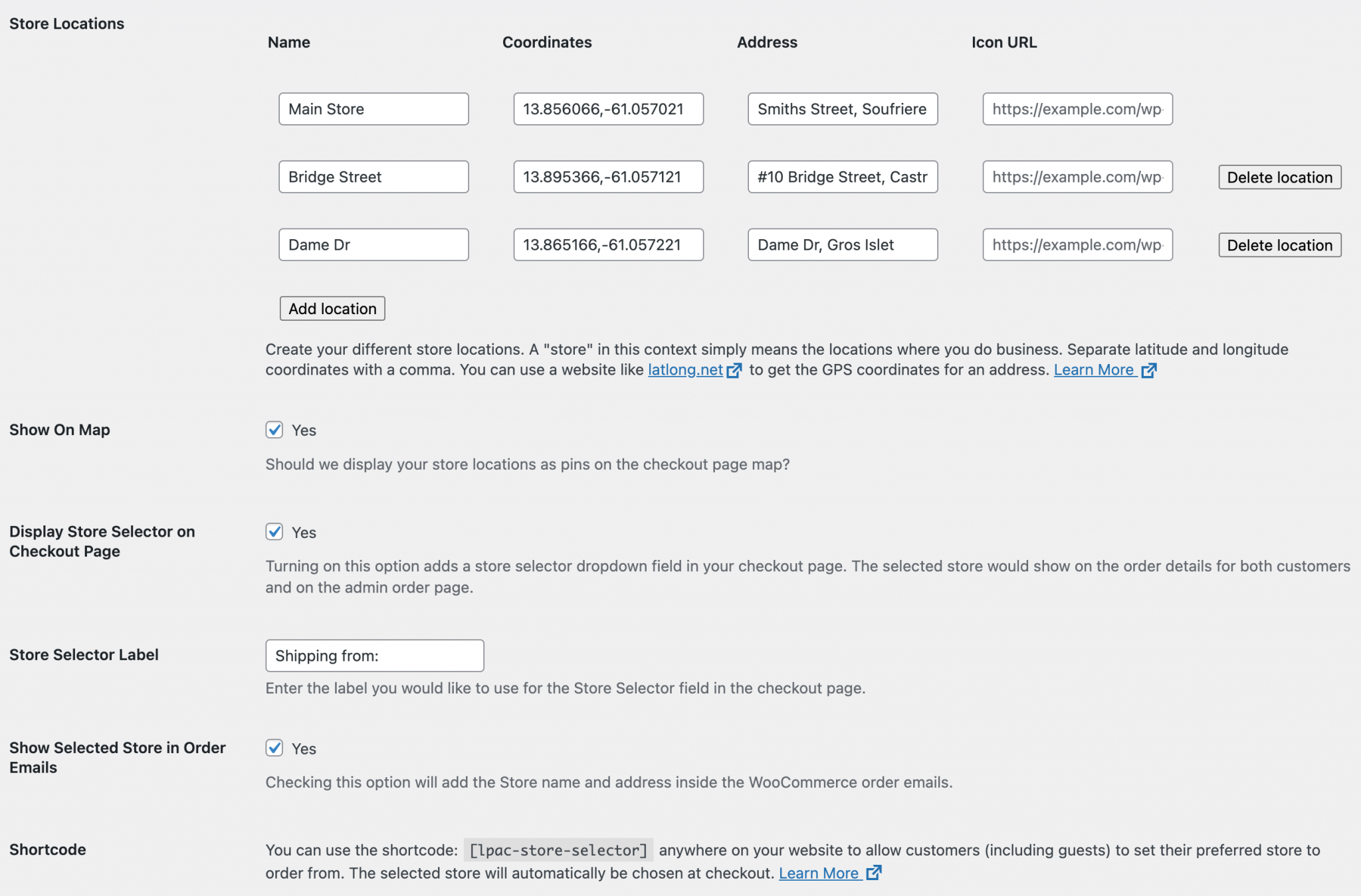
Task: Select the lpac-store-selector shortcode text
Action: point(559,850)
